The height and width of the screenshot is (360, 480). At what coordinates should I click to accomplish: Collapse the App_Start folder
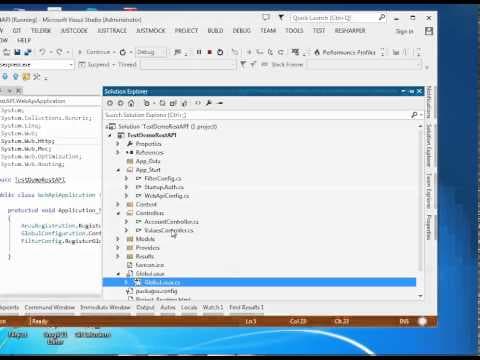(118, 170)
